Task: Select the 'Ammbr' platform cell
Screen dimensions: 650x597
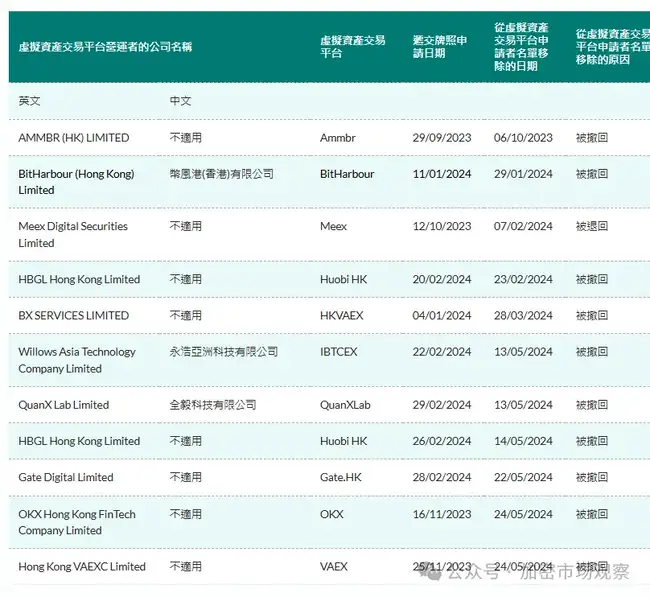Action: pyautogui.click(x=338, y=138)
